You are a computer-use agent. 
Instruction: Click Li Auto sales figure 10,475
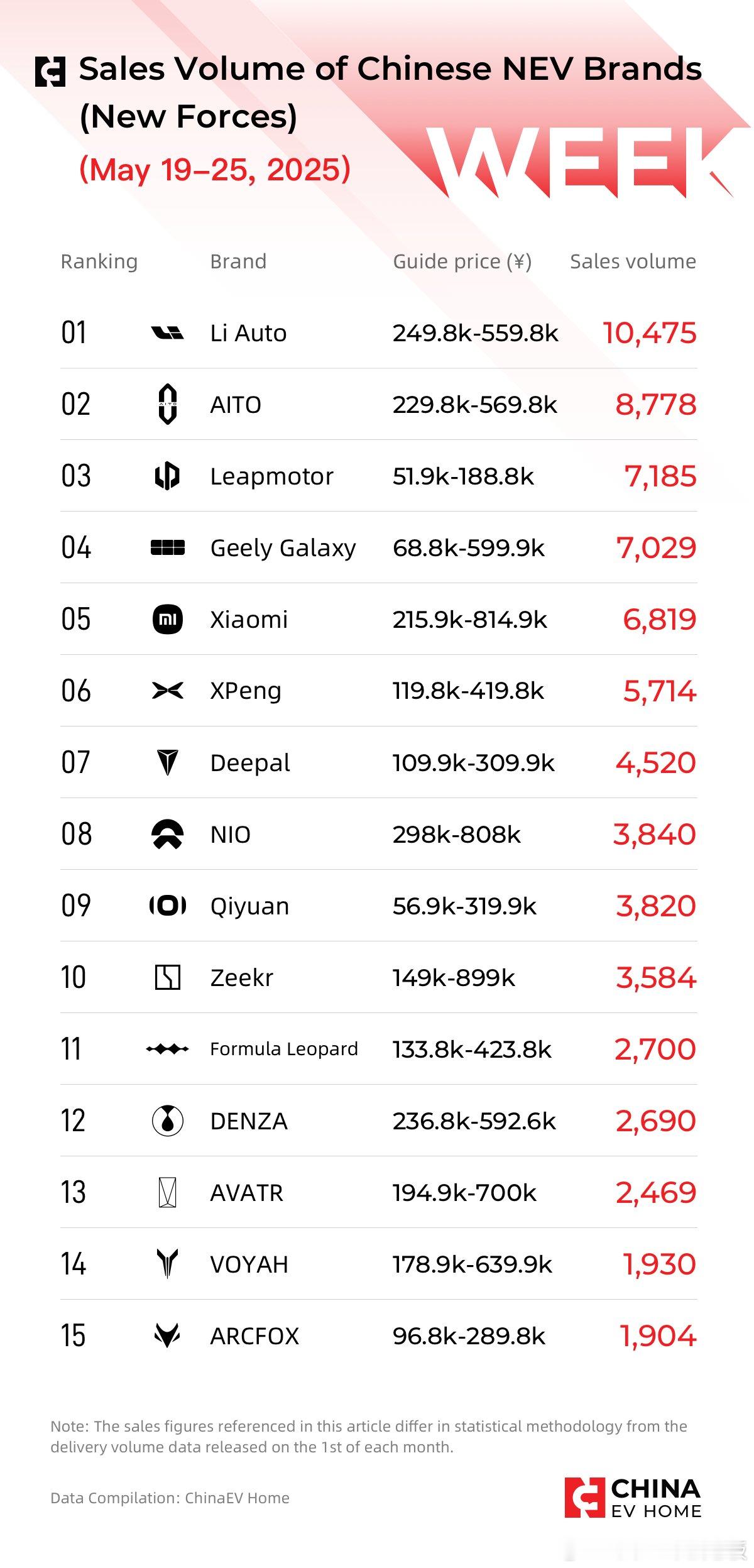(650, 333)
